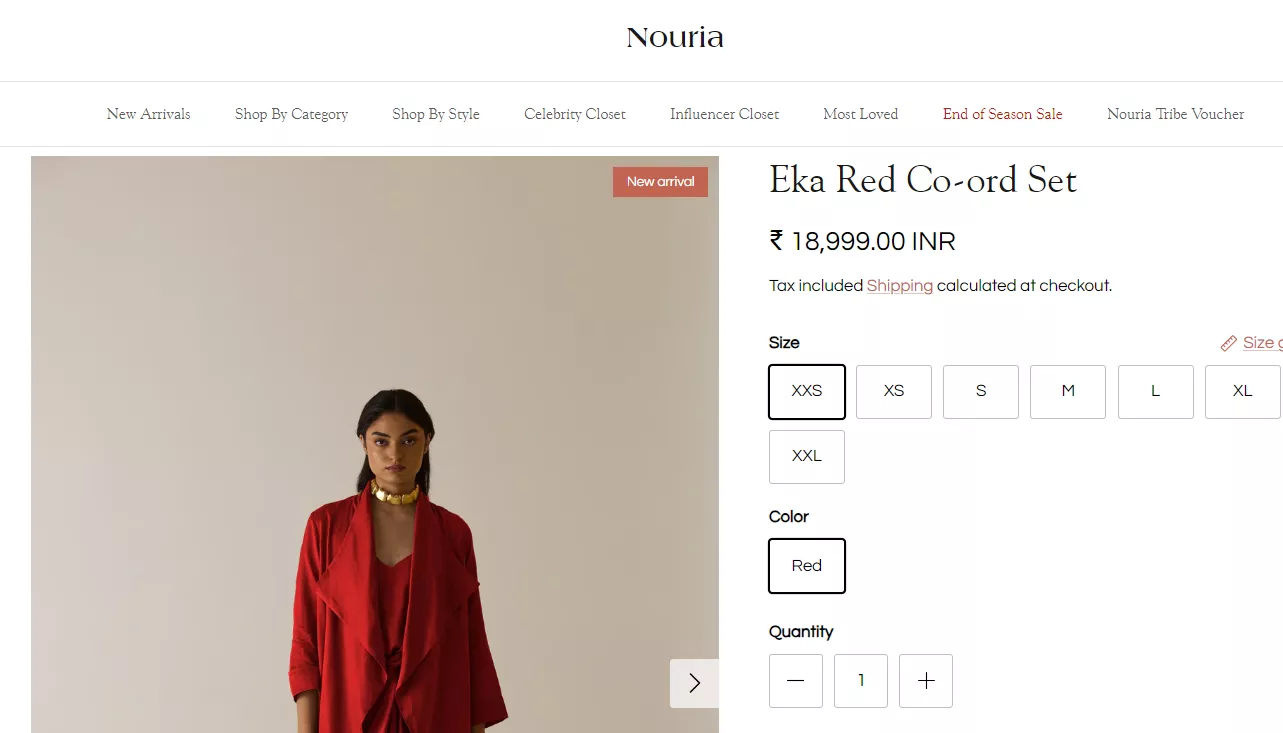1283x733 pixels.
Task: Select size XL option
Action: (1243, 391)
